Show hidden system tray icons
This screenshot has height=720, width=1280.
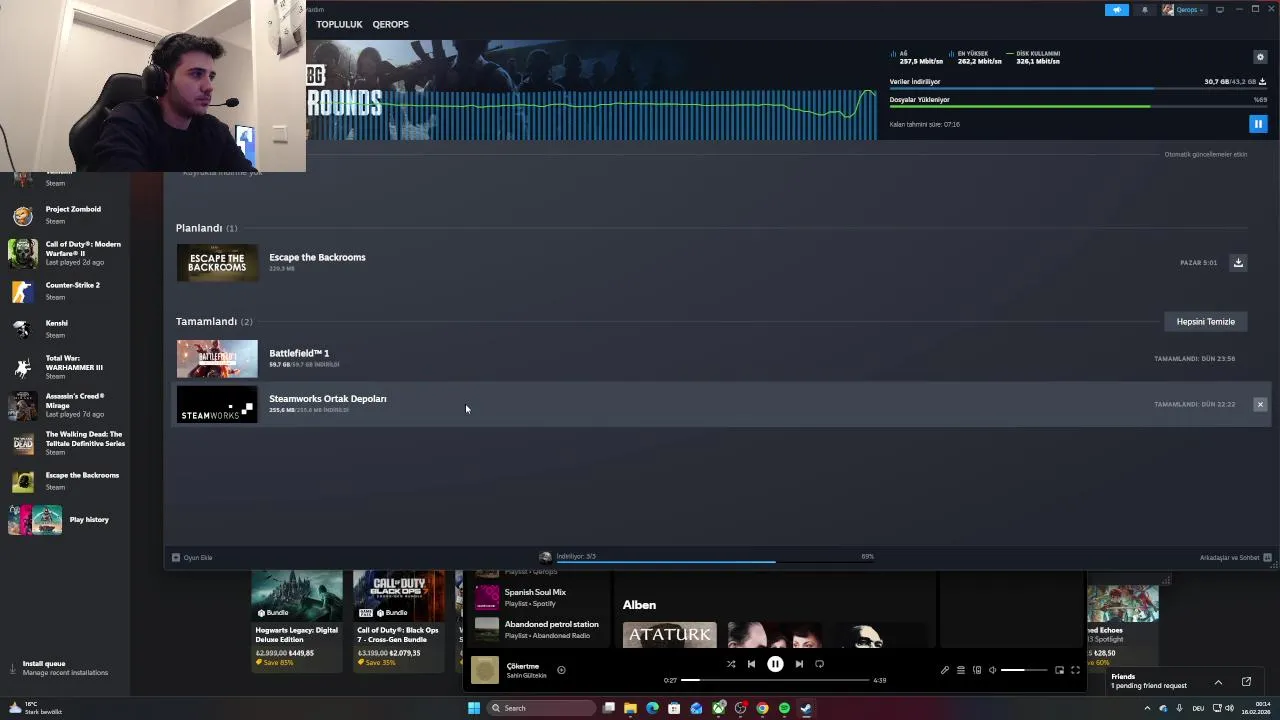click(x=1147, y=708)
